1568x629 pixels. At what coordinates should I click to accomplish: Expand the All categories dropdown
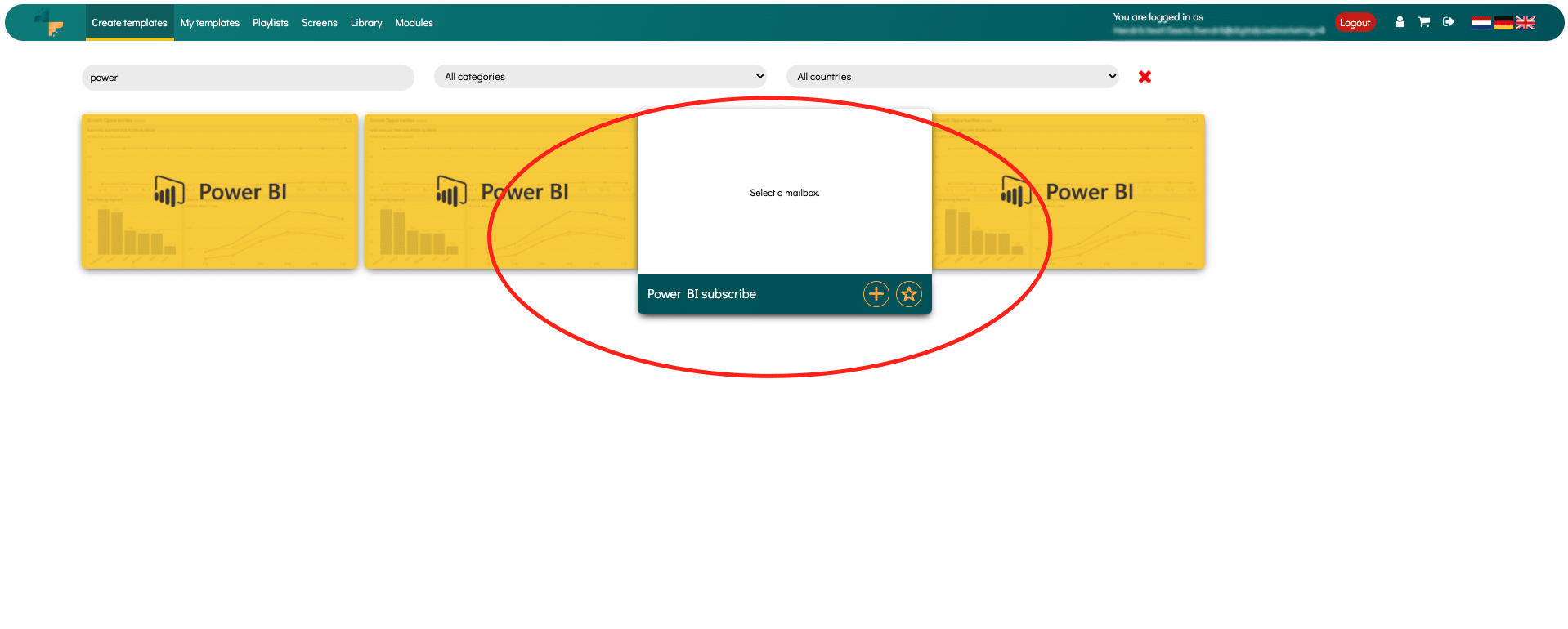click(x=600, y=77)
